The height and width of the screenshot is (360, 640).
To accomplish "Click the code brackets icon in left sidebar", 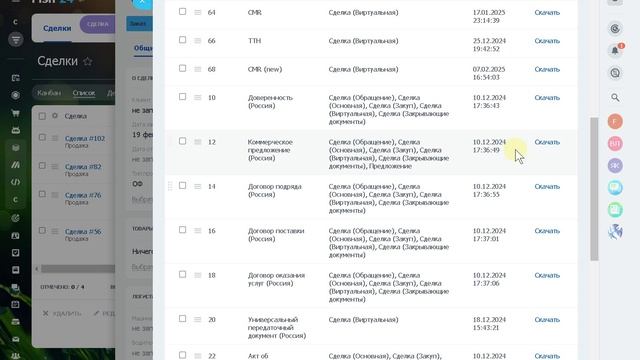I will coord(16,182).
